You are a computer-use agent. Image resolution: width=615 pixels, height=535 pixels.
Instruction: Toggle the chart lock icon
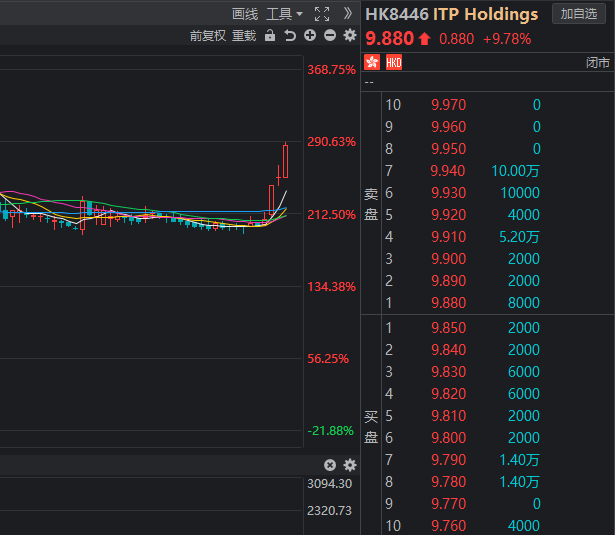[270, 35]
